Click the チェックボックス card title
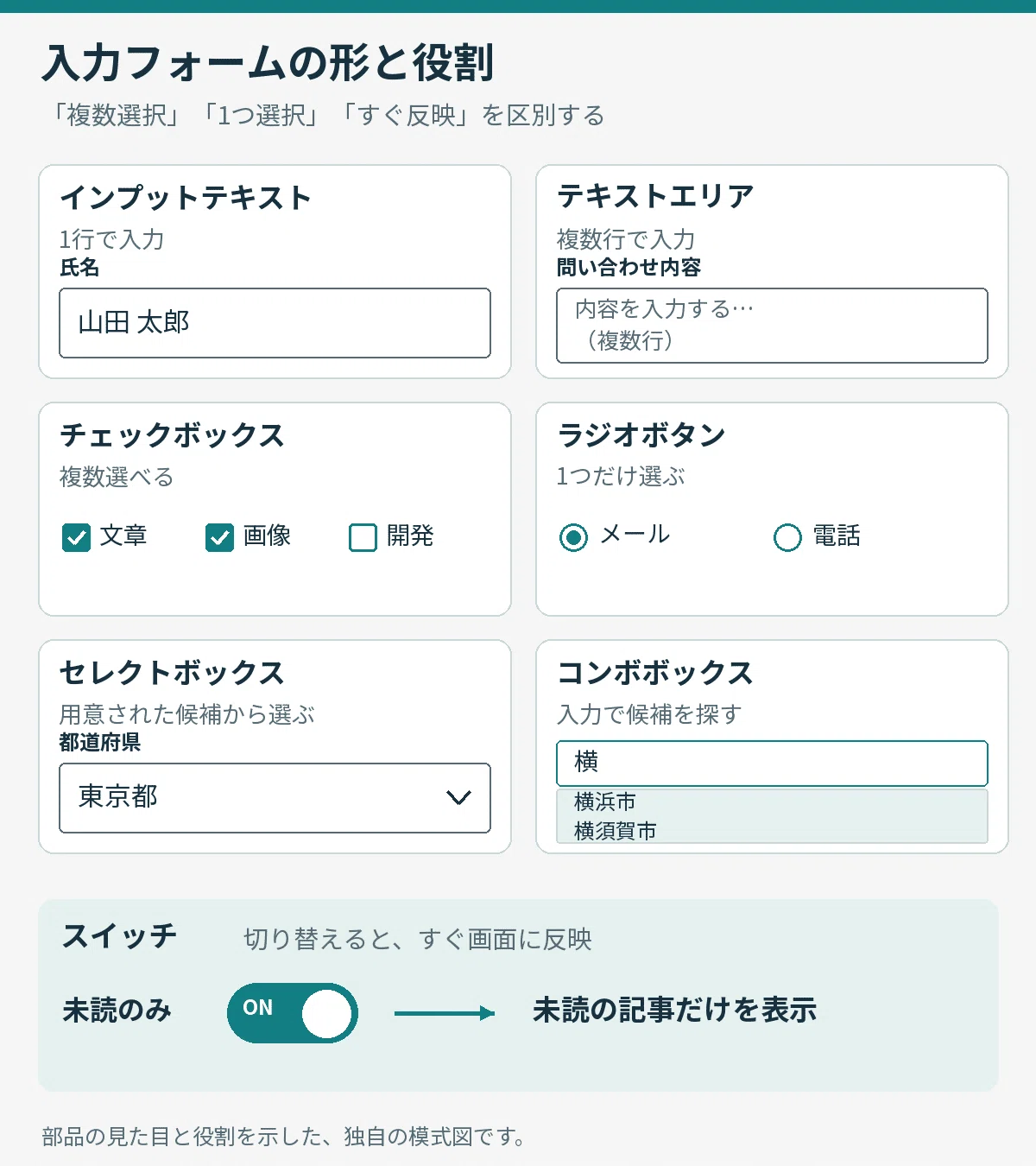 172,435
